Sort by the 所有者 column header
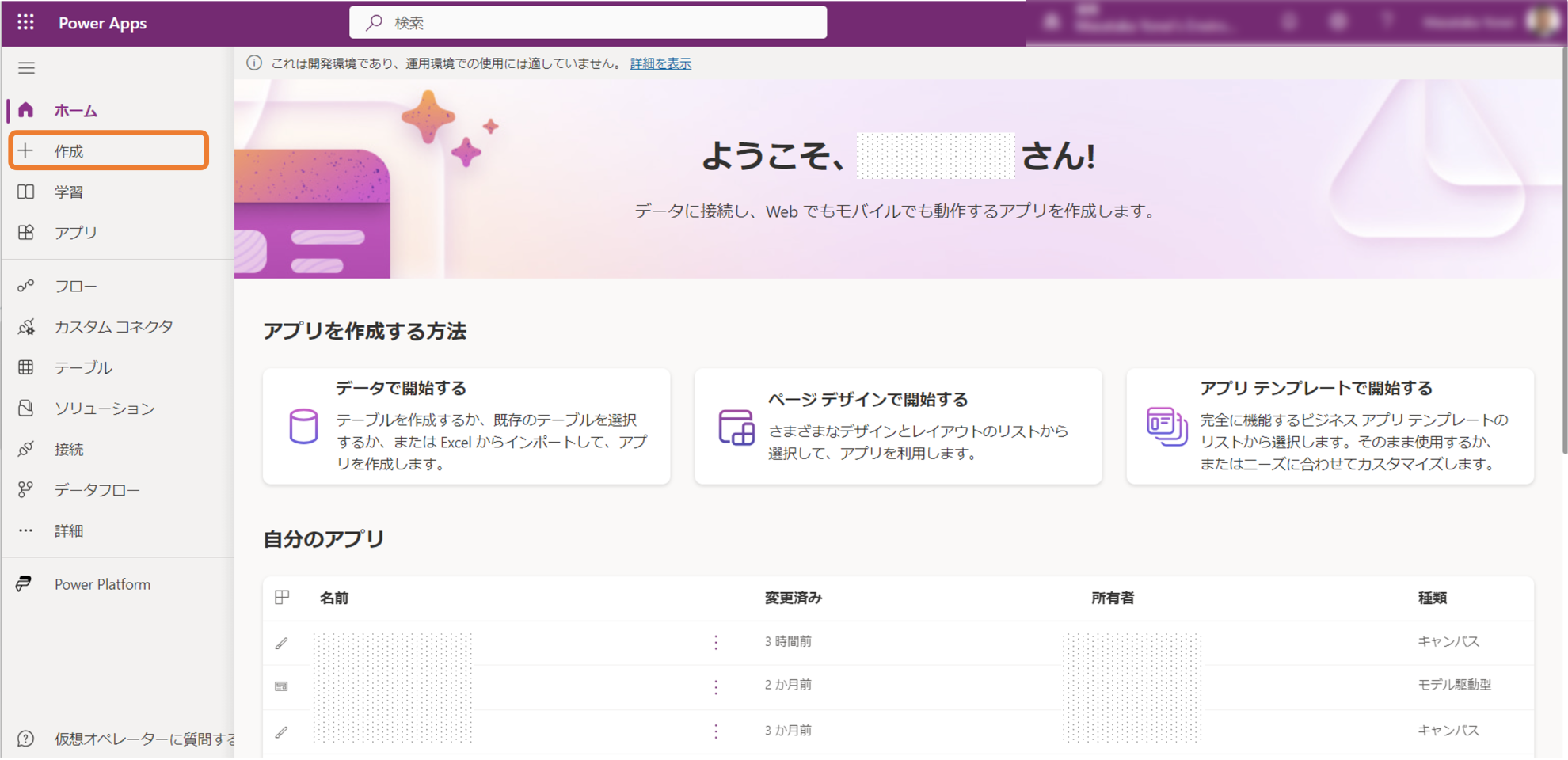The height and width of the screenshot is (760, 1568). 1113,598
